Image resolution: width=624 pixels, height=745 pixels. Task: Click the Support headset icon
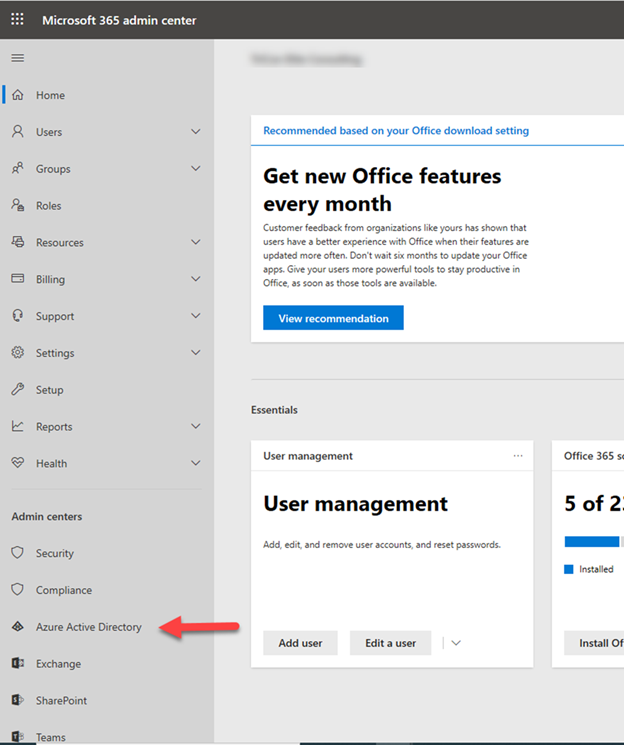click(x=18, y=315)
